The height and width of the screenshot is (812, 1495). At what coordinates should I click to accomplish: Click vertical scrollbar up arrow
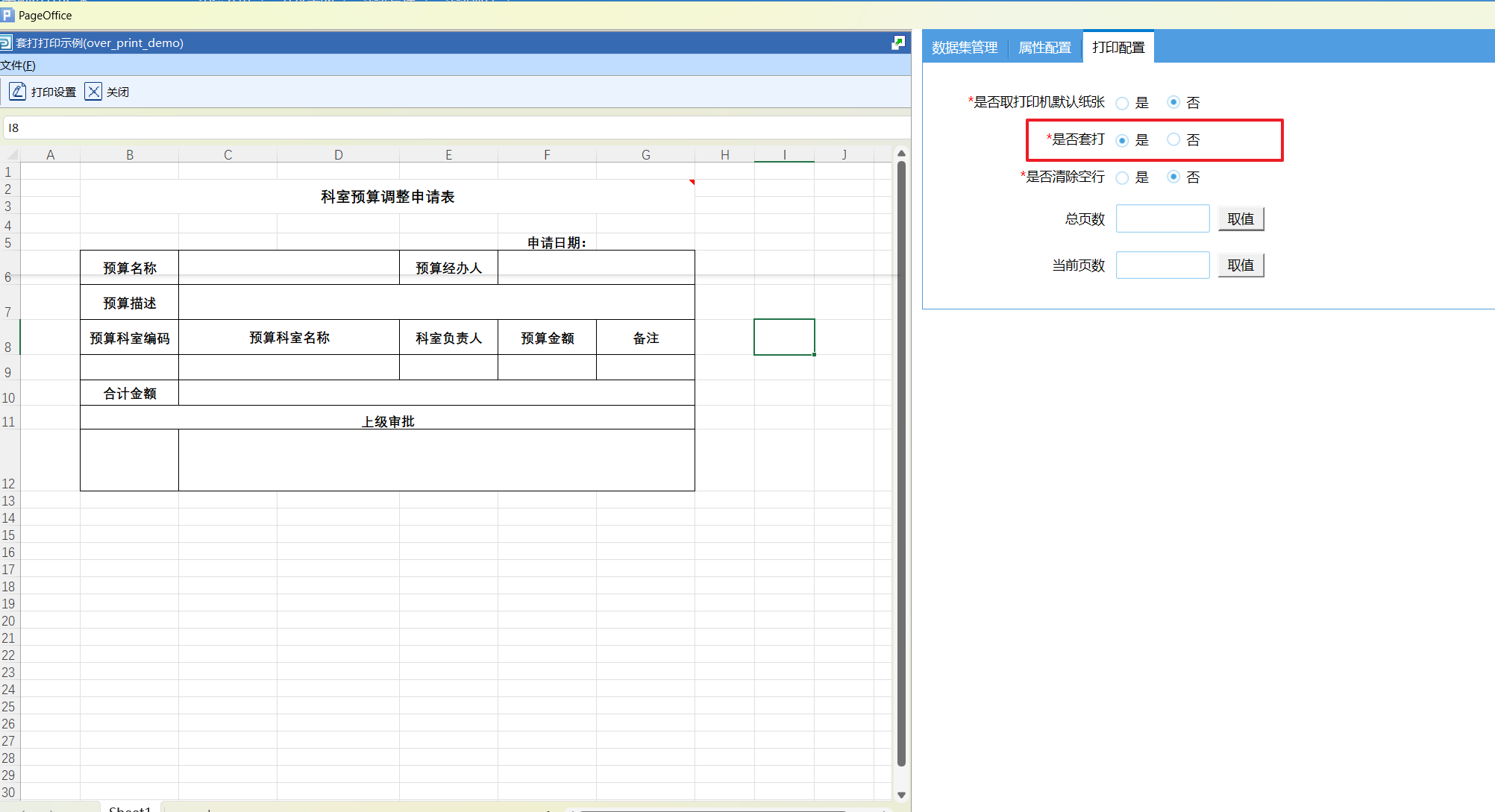pyautogui.click(x=901, y=154)
